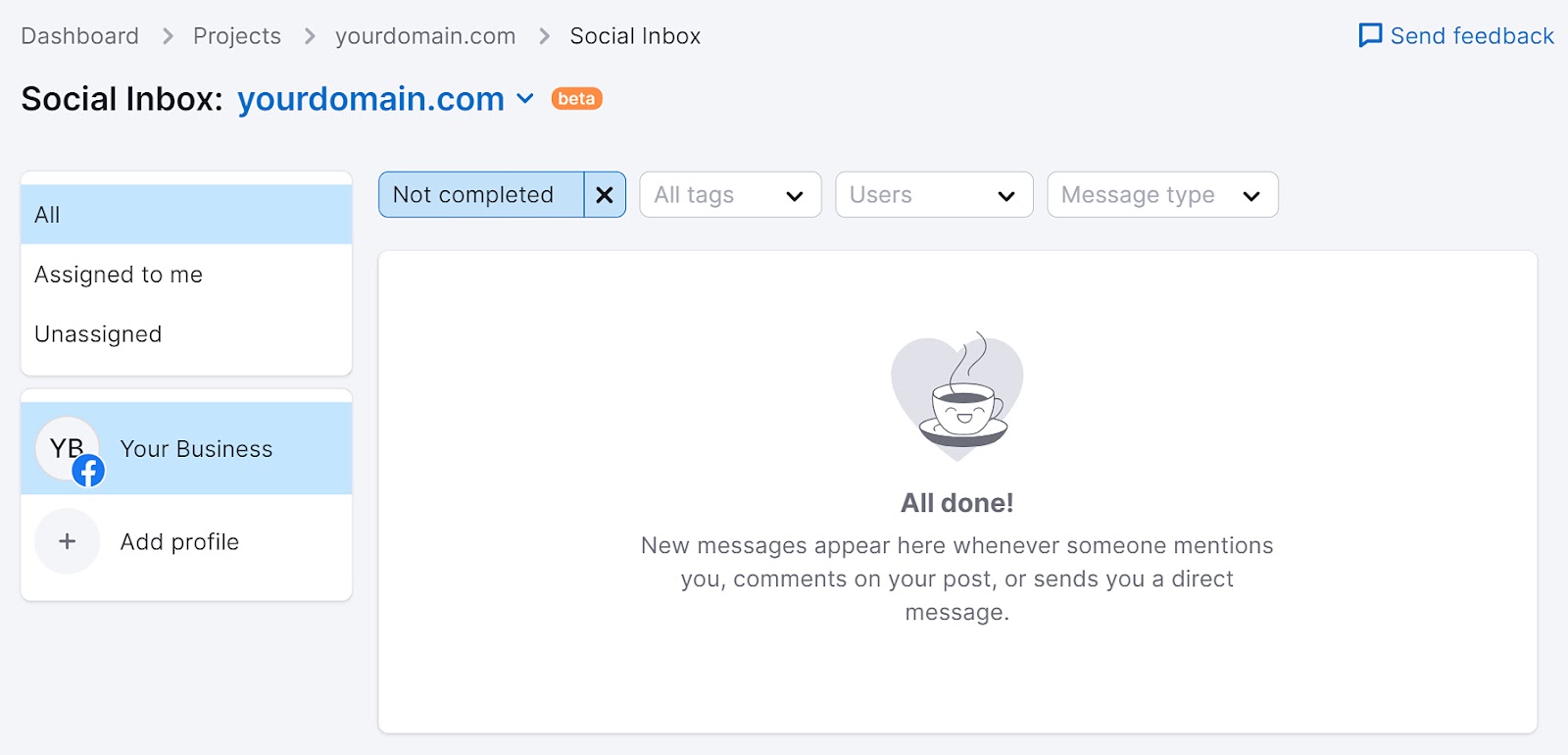Open the Message type dropdown
1568x755 pixels.
(x=1161, y=195)
